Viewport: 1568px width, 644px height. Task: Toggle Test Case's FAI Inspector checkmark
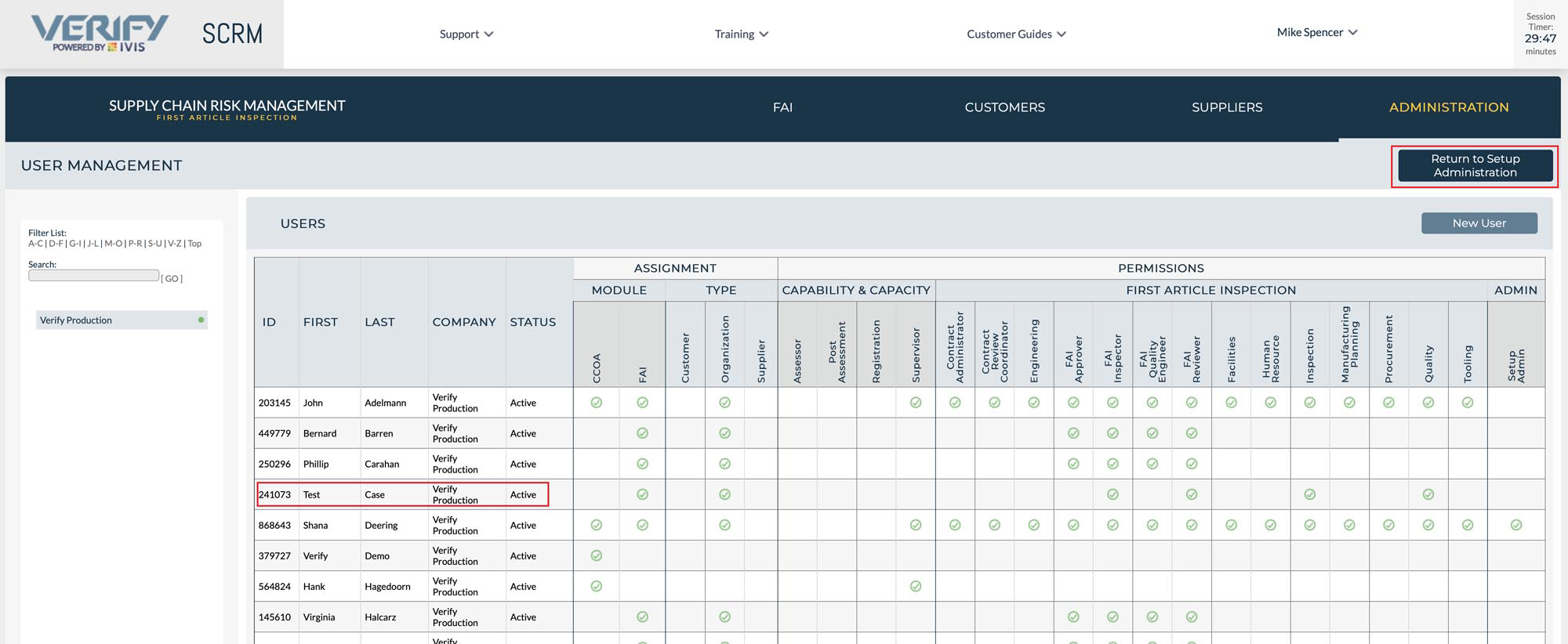(x=1113, y=494)
